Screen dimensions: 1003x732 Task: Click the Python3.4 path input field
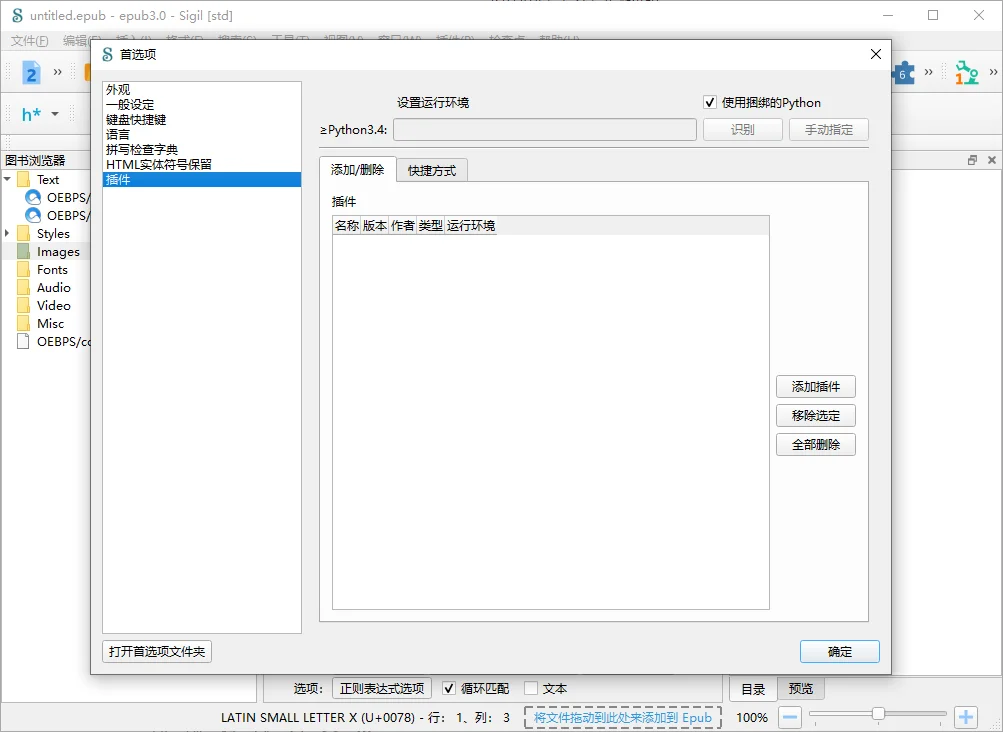point(544,130)
